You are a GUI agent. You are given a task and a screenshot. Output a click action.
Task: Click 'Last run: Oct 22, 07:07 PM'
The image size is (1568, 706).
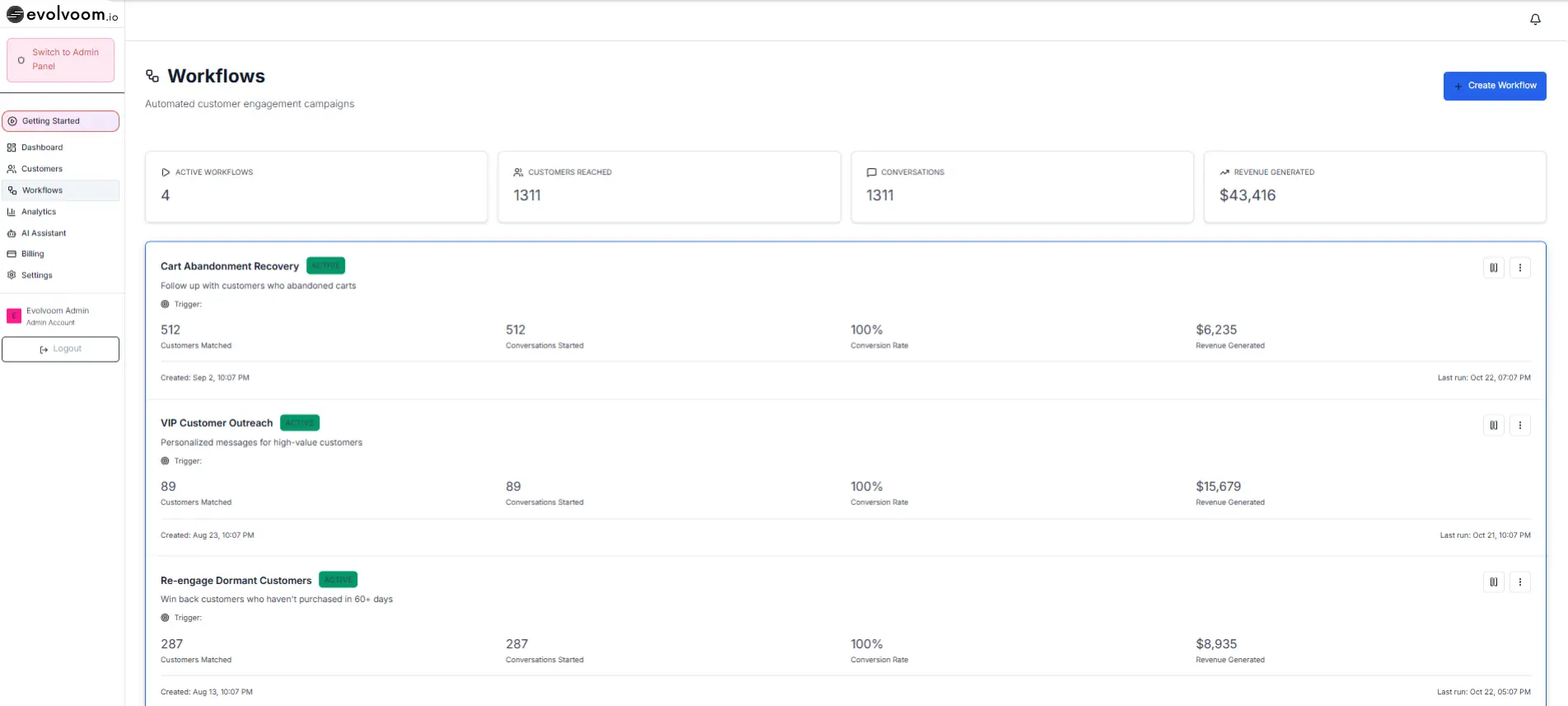(1484, 378)
